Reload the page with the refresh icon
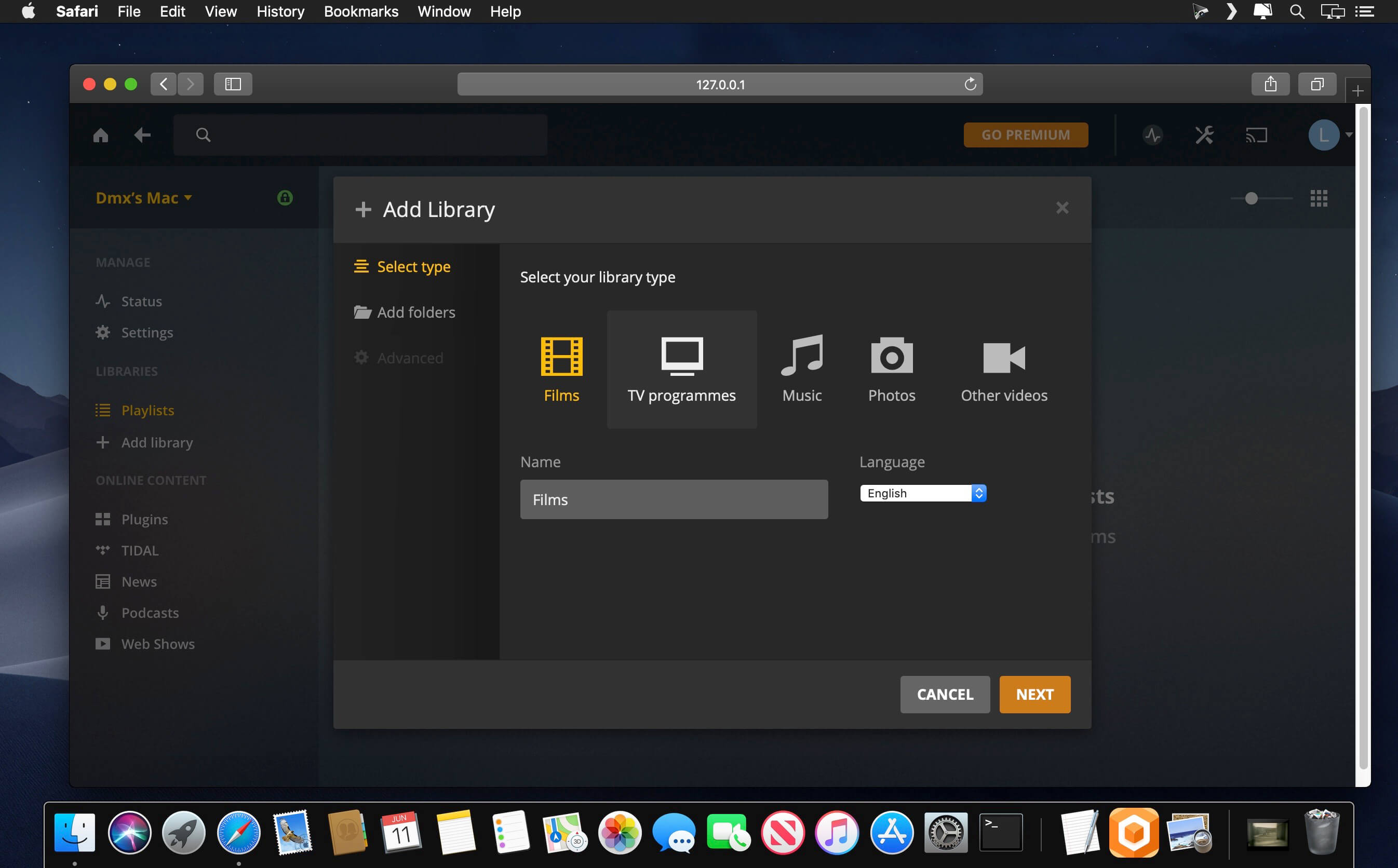1398x868 pixels. pyautogui.click(x=970, y=85)
